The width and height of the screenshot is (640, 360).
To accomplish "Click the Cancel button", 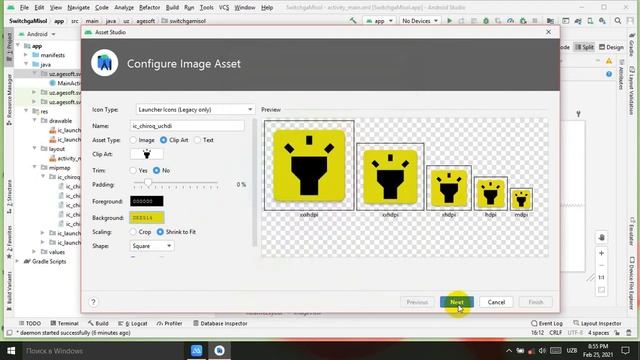I will [496, 302].
